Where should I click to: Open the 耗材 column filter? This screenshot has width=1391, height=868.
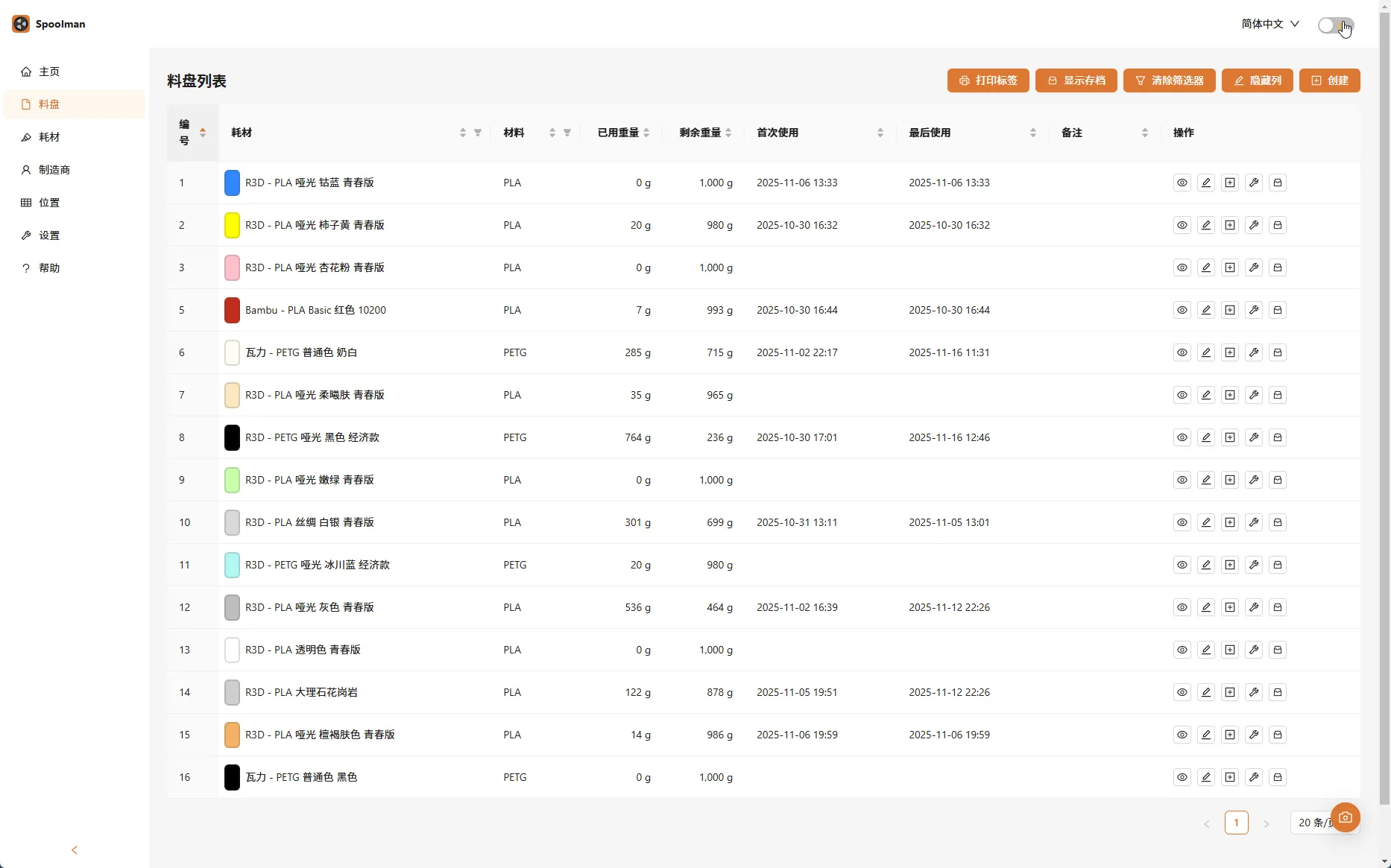tap(478, 133)
